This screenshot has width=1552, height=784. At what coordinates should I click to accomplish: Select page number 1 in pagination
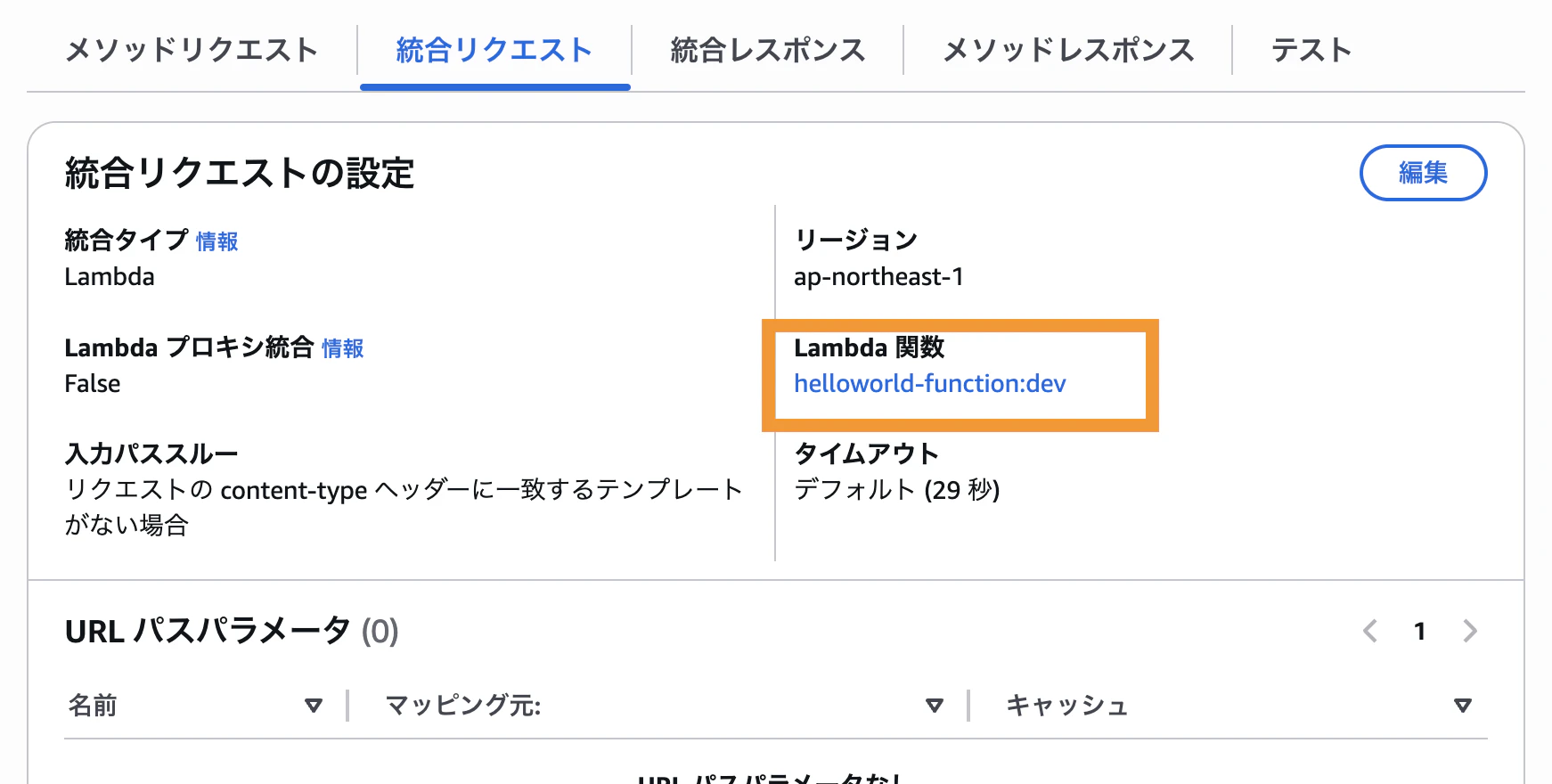(x=1419, y=632)
